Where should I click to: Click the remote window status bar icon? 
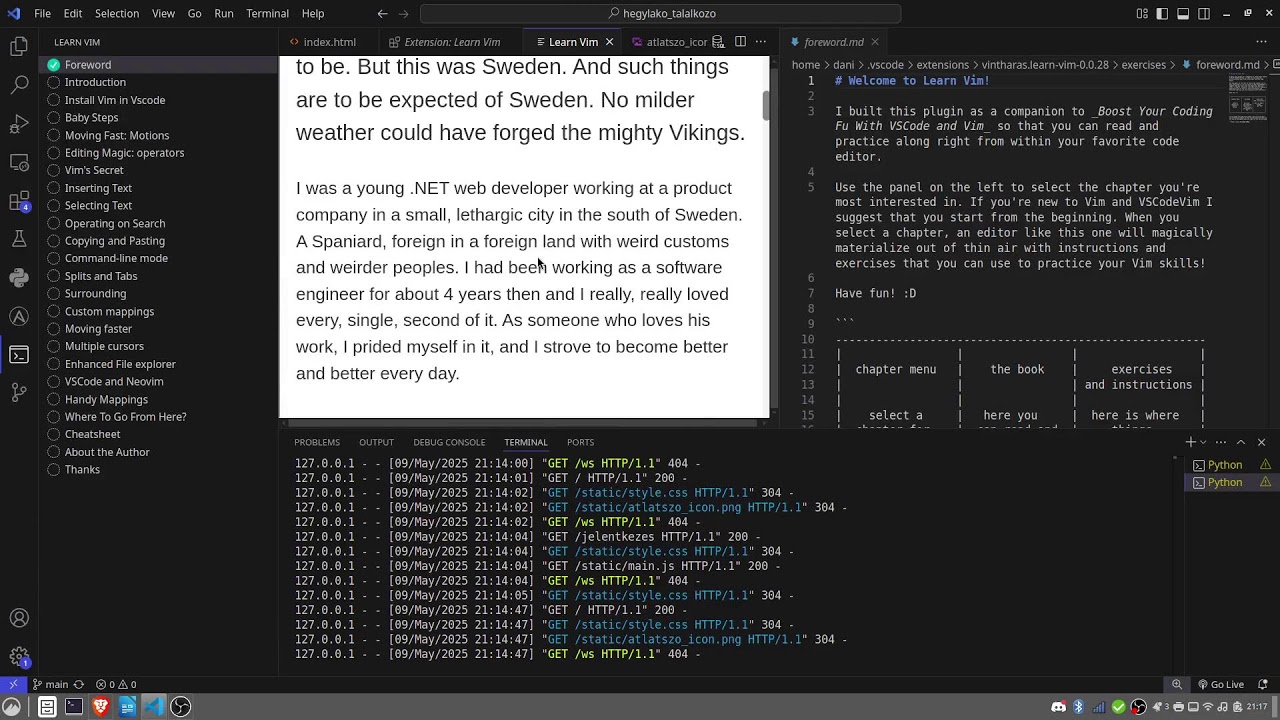point(13,685)
